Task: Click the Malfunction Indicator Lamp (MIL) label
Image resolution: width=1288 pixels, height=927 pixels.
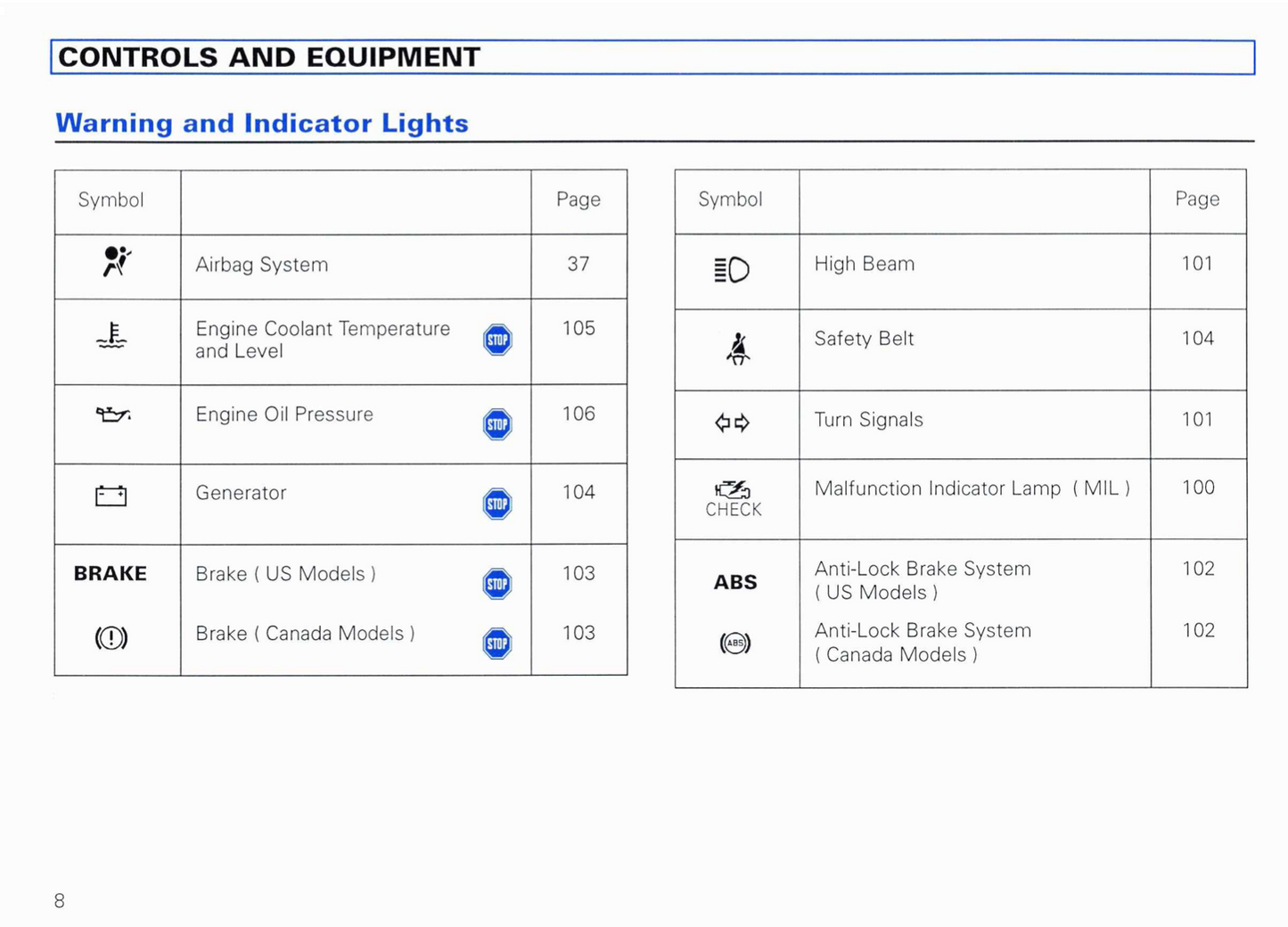Action: coord(972,488)
